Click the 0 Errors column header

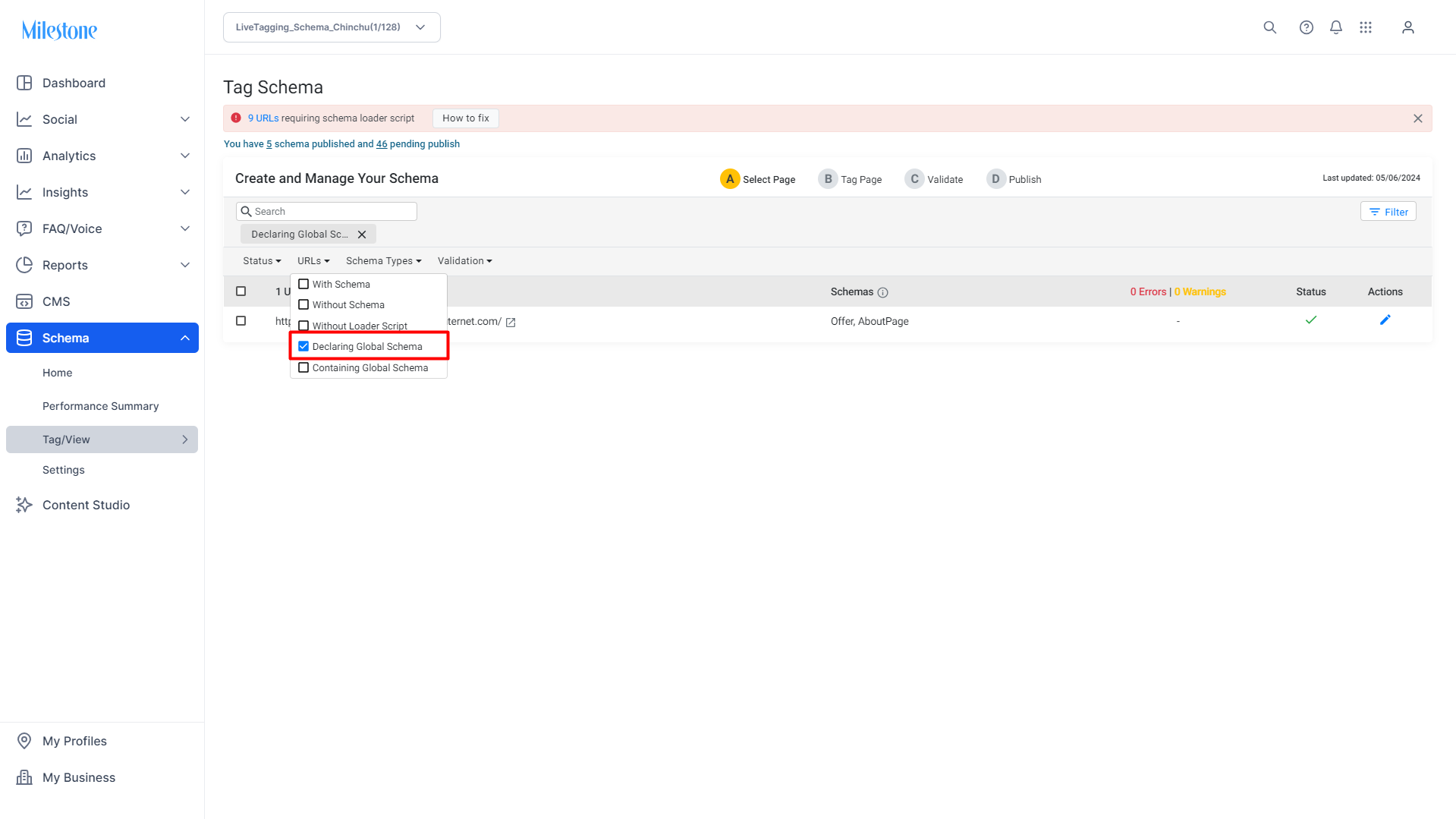click(x=1149, y=292)
